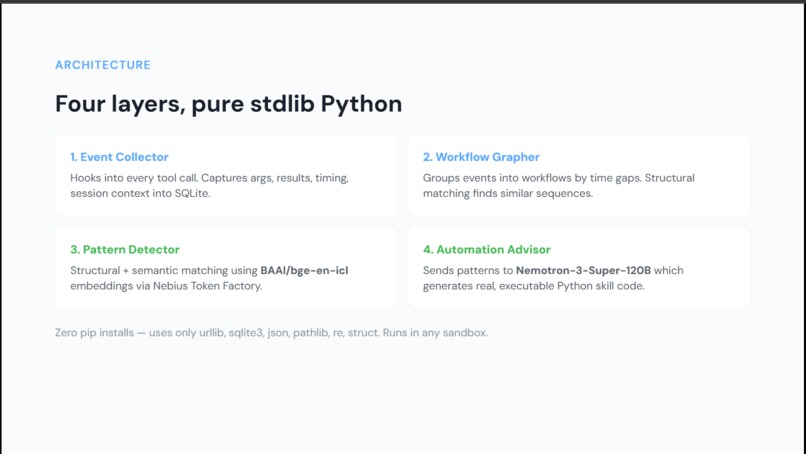Select the heading "Four layers, pure stdlib Python"

(x=229, y=104)
